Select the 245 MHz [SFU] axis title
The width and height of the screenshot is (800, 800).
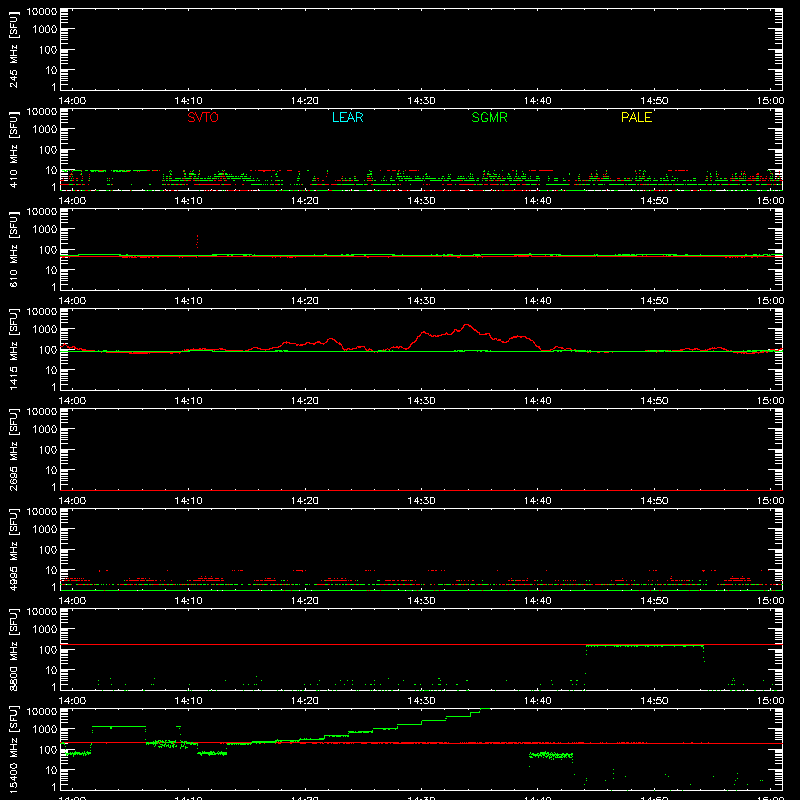tap(14, 49)
